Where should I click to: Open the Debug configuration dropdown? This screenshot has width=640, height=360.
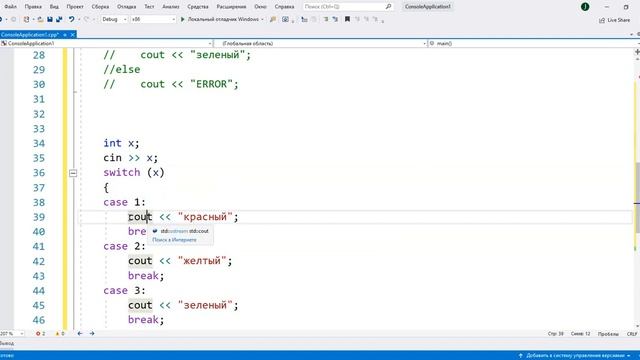pyautogui.click(x=114, y=19)
